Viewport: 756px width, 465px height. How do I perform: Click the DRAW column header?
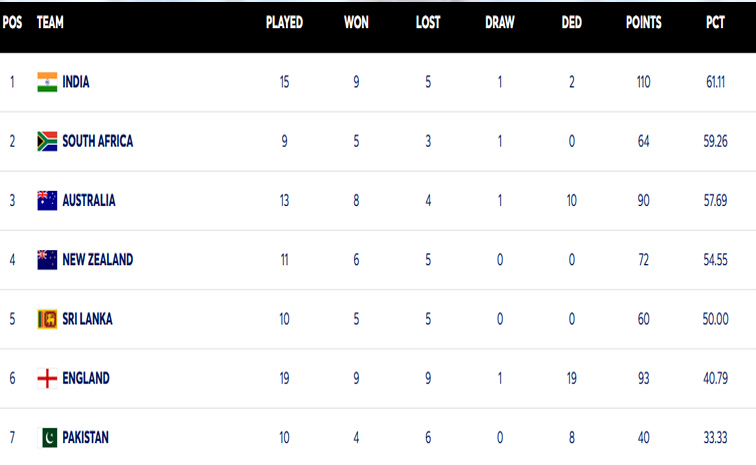click(x=500, y=23)
